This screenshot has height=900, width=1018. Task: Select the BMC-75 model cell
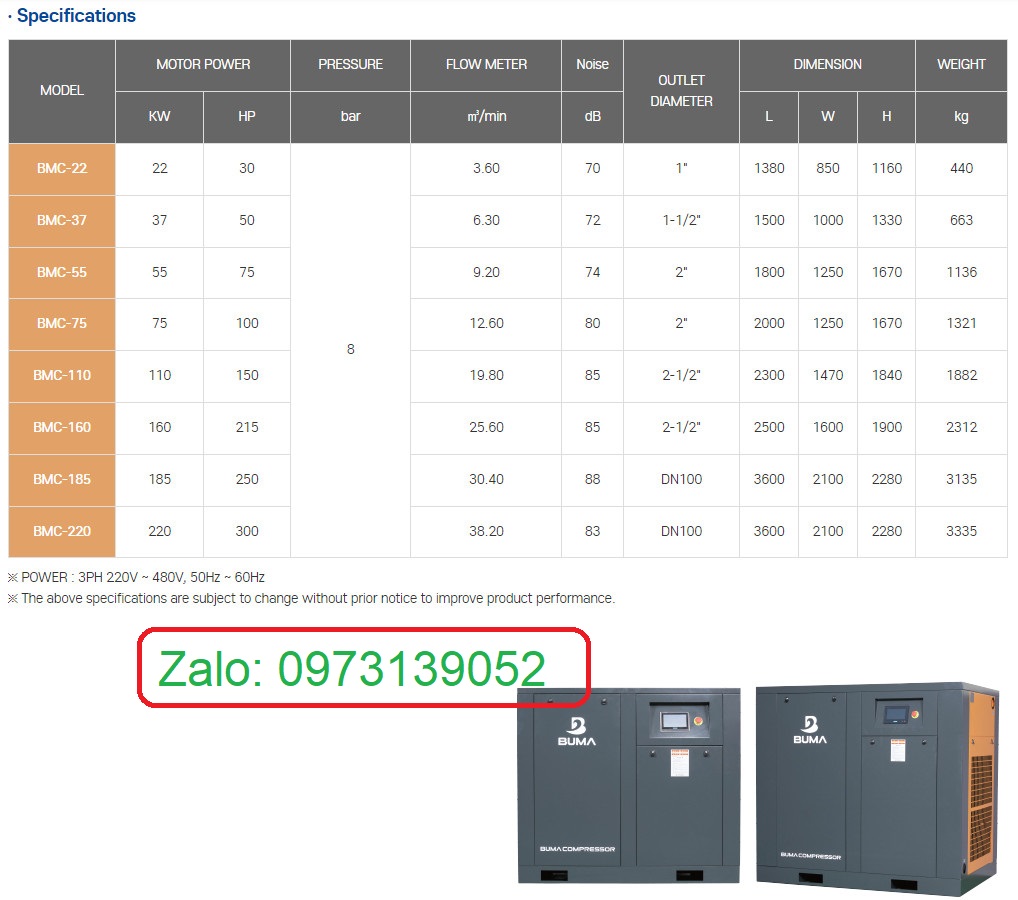tap(62, 323)
